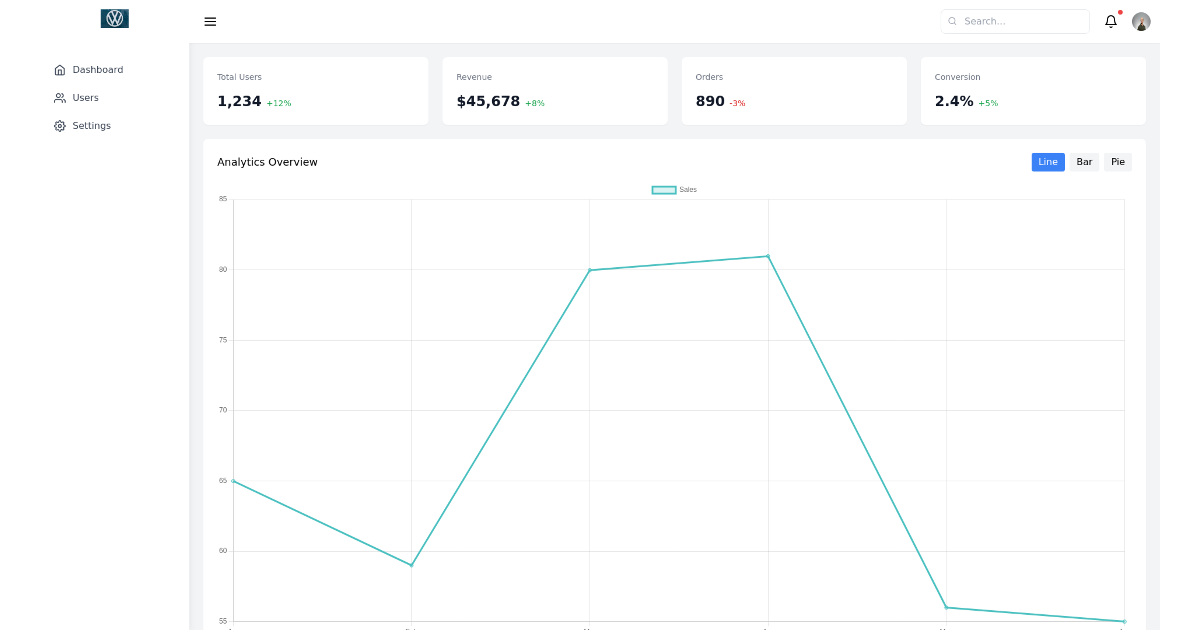Open the Settings gear icon
The image size is (1200, 630).
pos(60,125)
